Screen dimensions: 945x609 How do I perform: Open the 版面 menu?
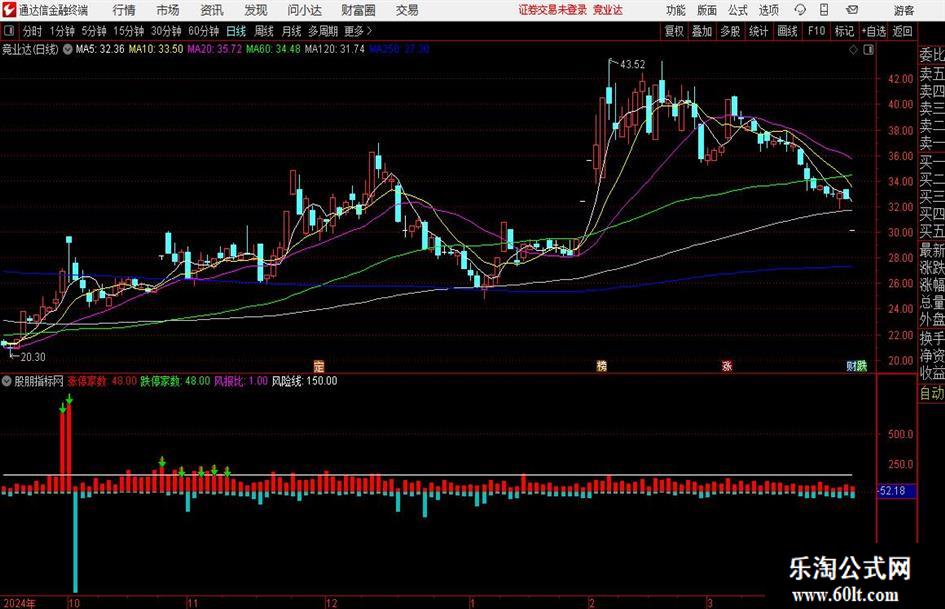[707, 10]
